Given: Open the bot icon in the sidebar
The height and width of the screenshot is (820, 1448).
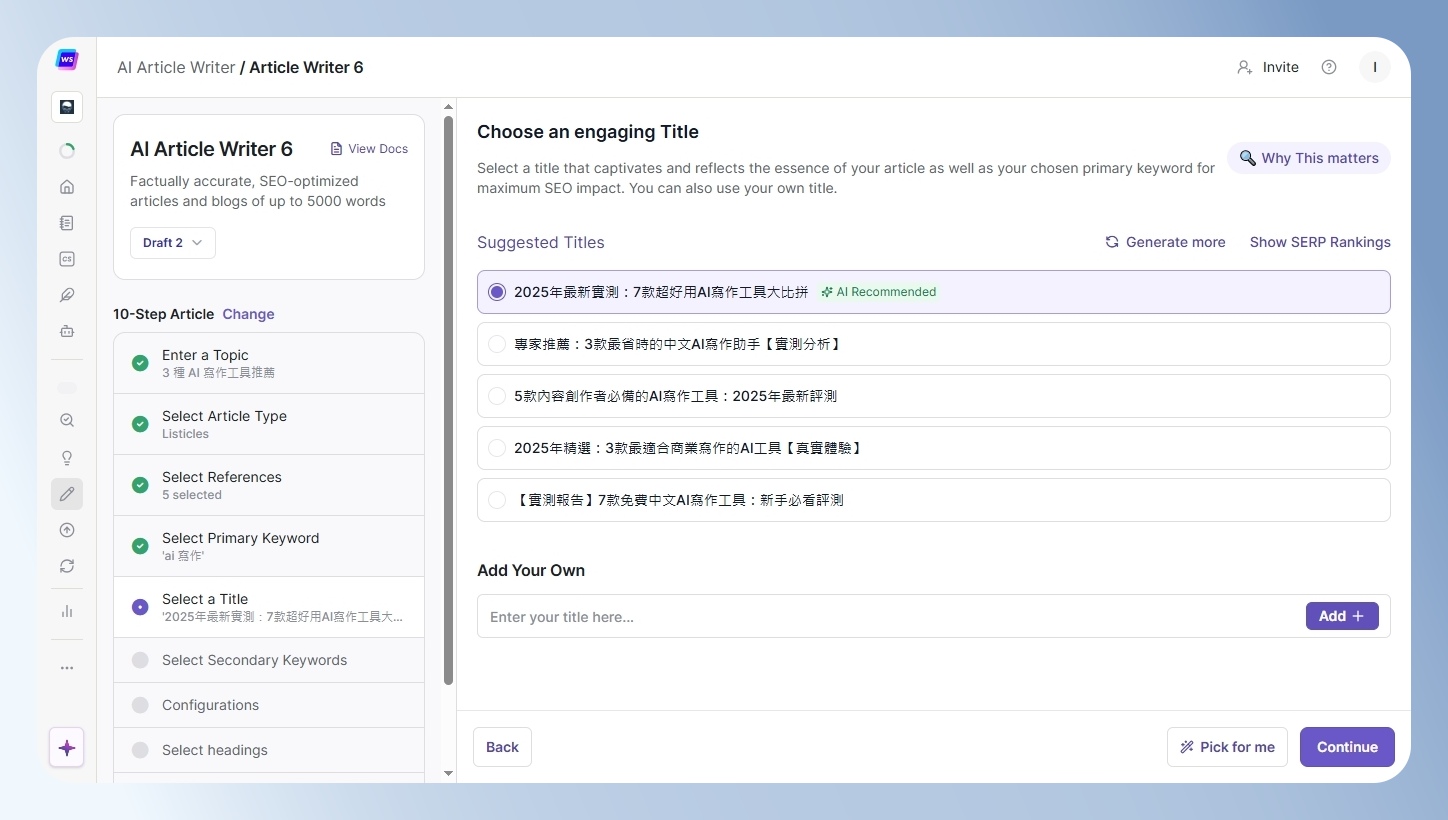Looking at the screenshot, I should 67,331.
